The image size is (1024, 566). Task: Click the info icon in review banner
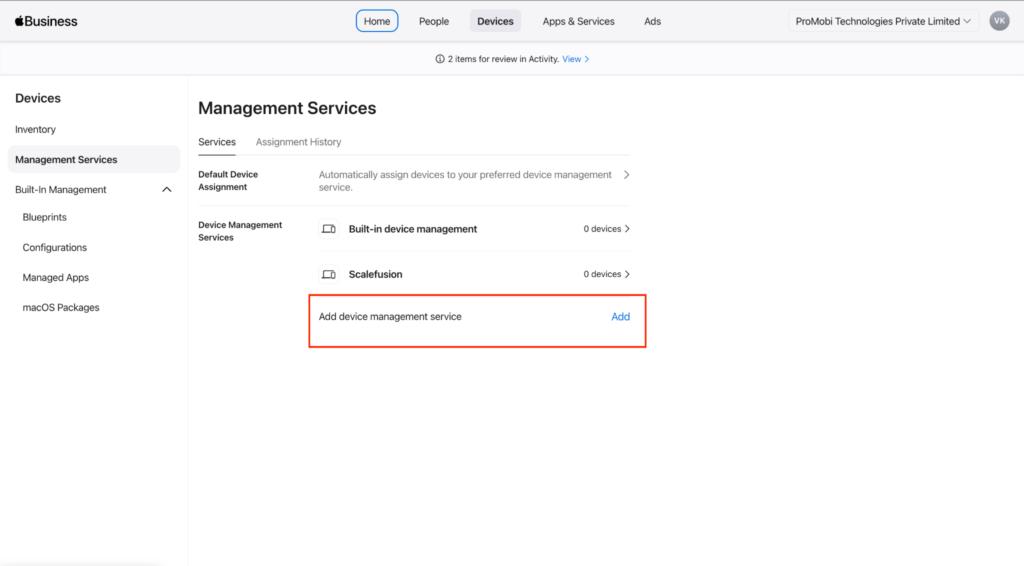coord(440,59)
